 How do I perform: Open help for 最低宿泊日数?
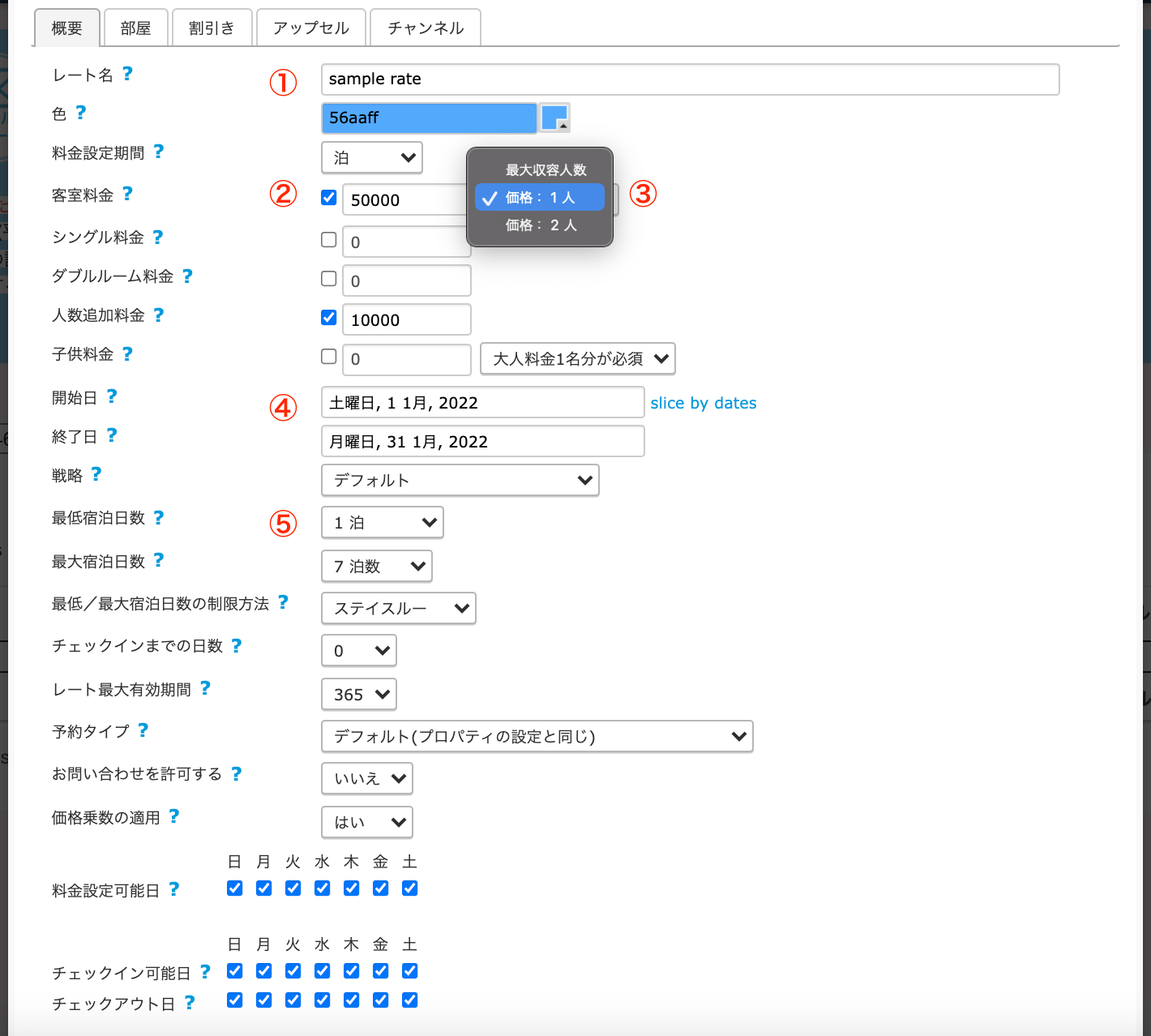pos(159,517)
